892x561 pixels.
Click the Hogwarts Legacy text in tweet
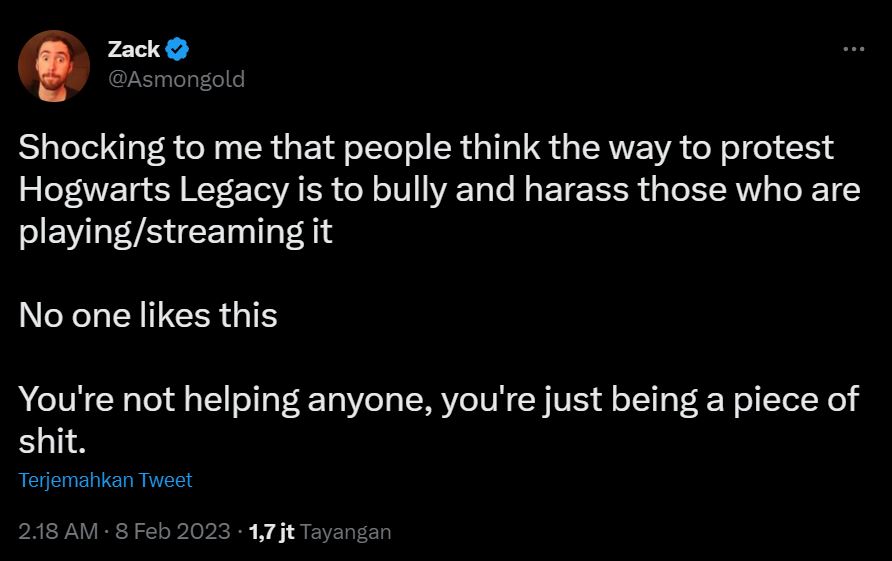pyautogui.click(x=154, y=190)
